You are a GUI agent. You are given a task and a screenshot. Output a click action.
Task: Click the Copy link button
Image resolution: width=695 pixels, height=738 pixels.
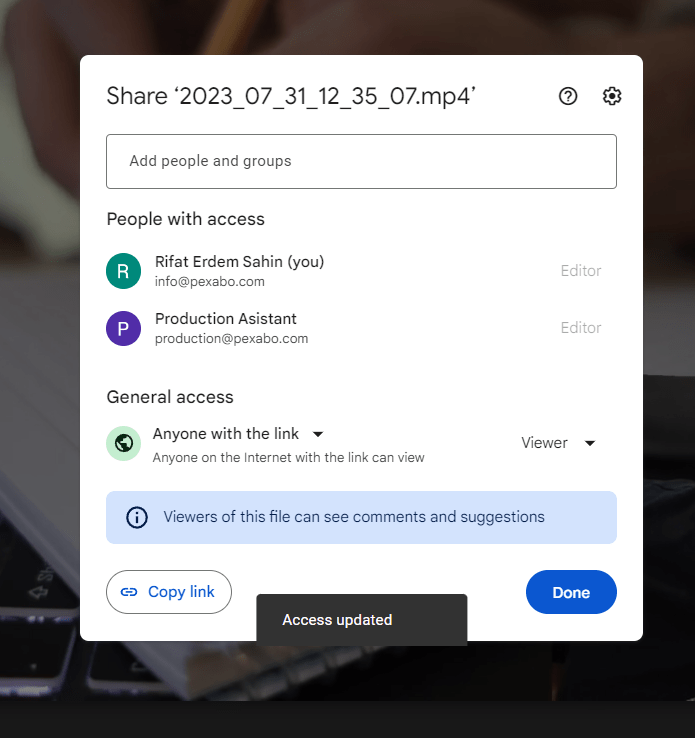[169, 592]
